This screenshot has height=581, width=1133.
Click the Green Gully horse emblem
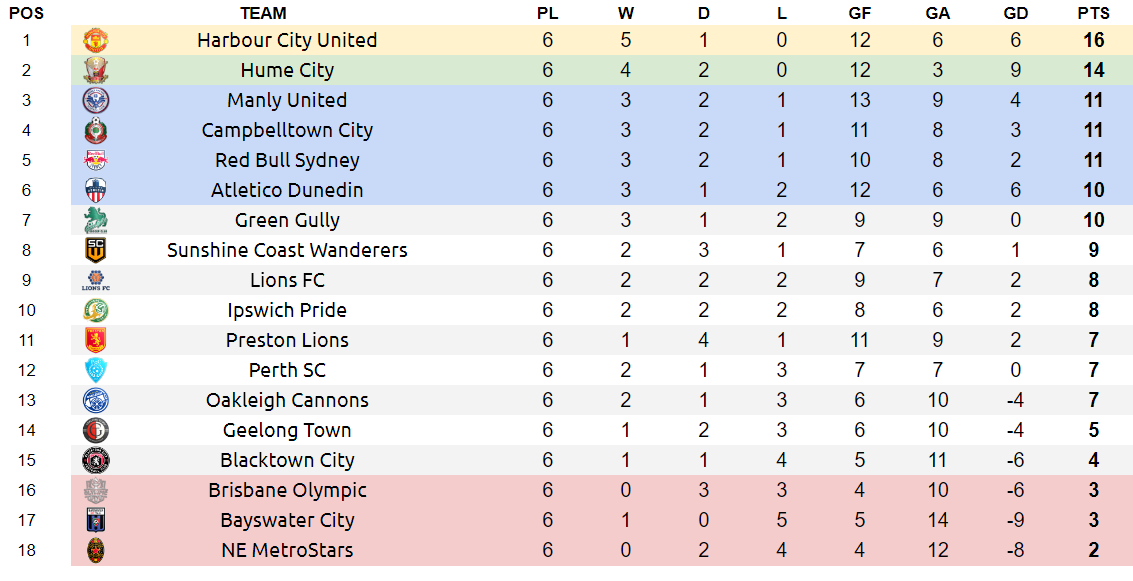[95, 220]
